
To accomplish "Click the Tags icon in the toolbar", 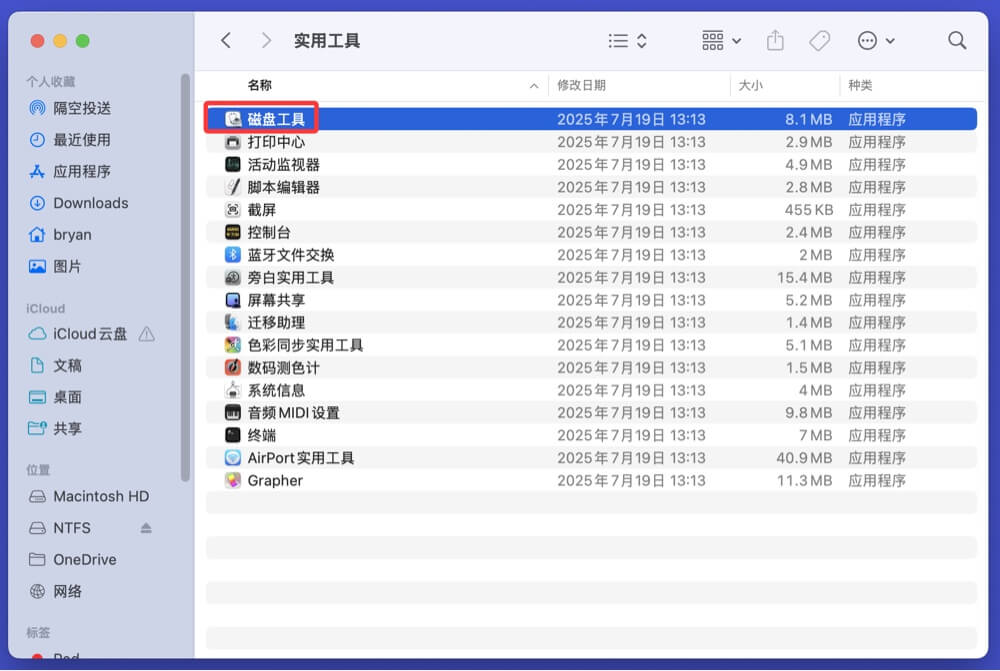I will (x=820, y=40).
